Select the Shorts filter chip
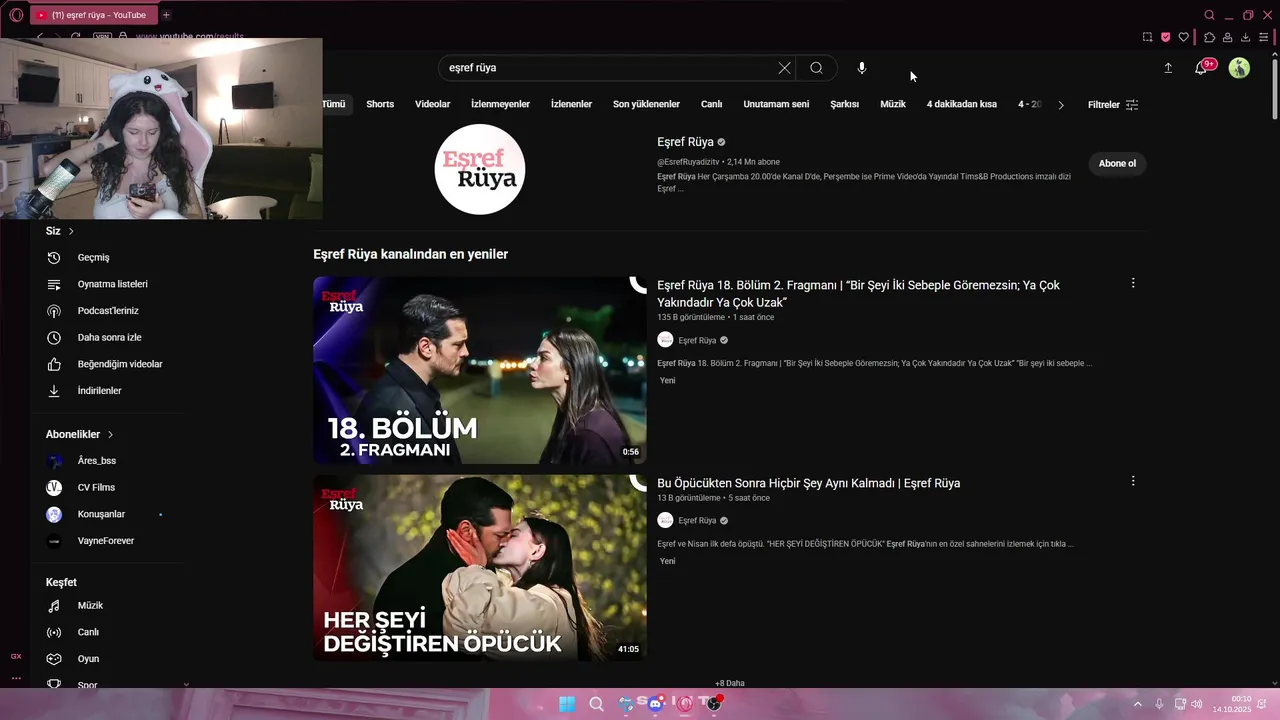The image size is (1280, 720). [x=380, y=104]
